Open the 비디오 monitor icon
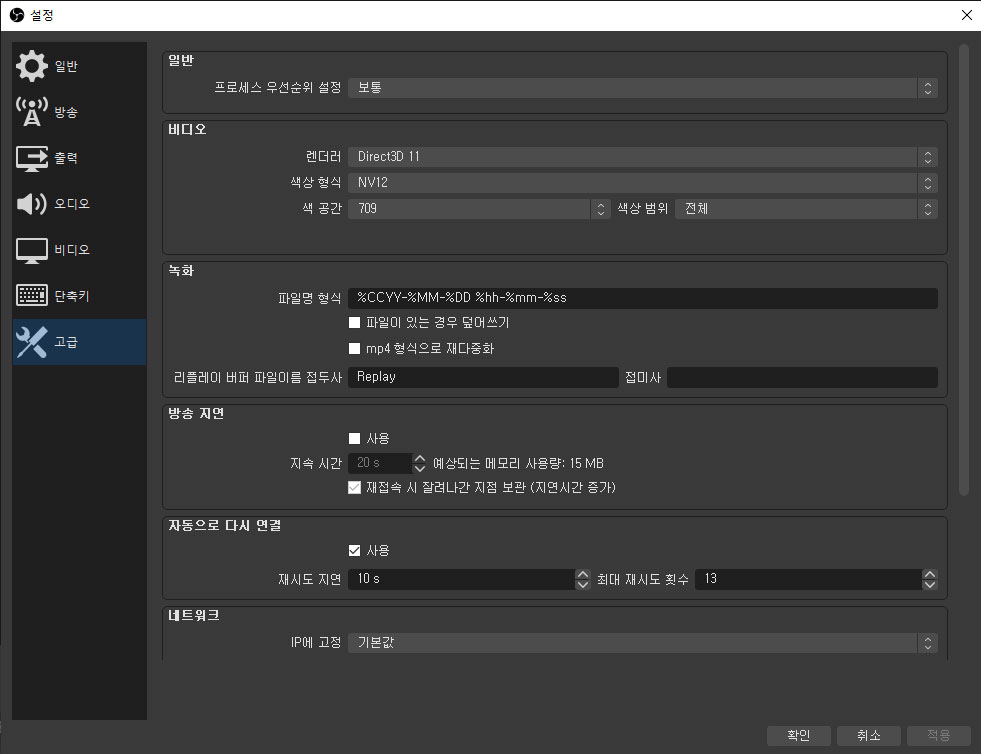 click(x=31, y=250)
